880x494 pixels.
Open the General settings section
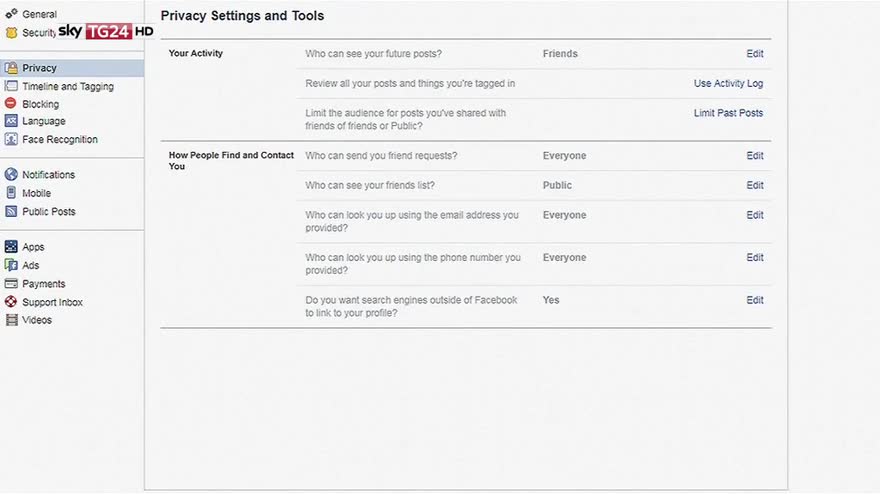point(39,15)
